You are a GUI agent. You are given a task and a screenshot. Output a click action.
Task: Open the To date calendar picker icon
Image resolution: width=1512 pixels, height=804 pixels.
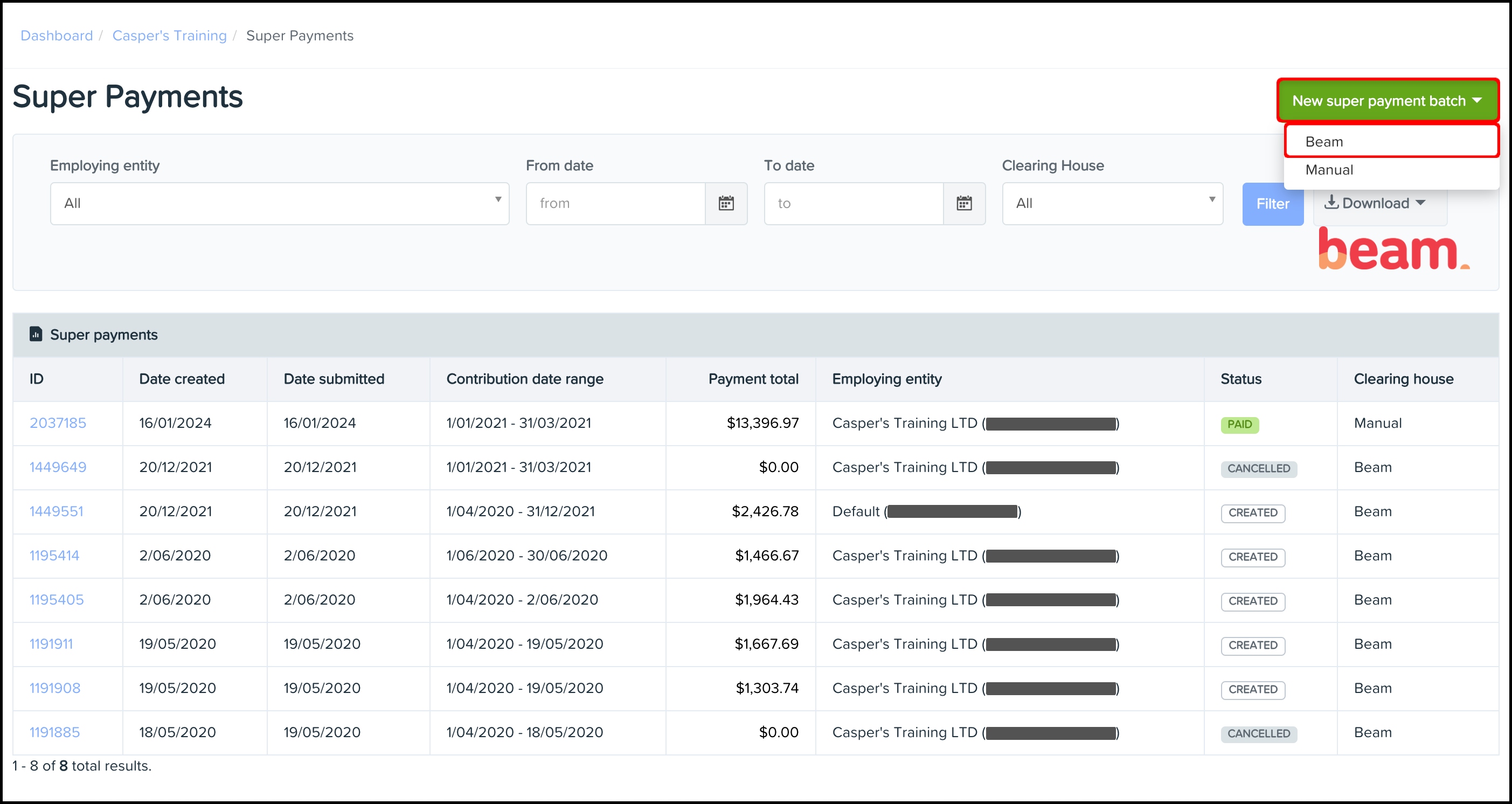point(964,204)
